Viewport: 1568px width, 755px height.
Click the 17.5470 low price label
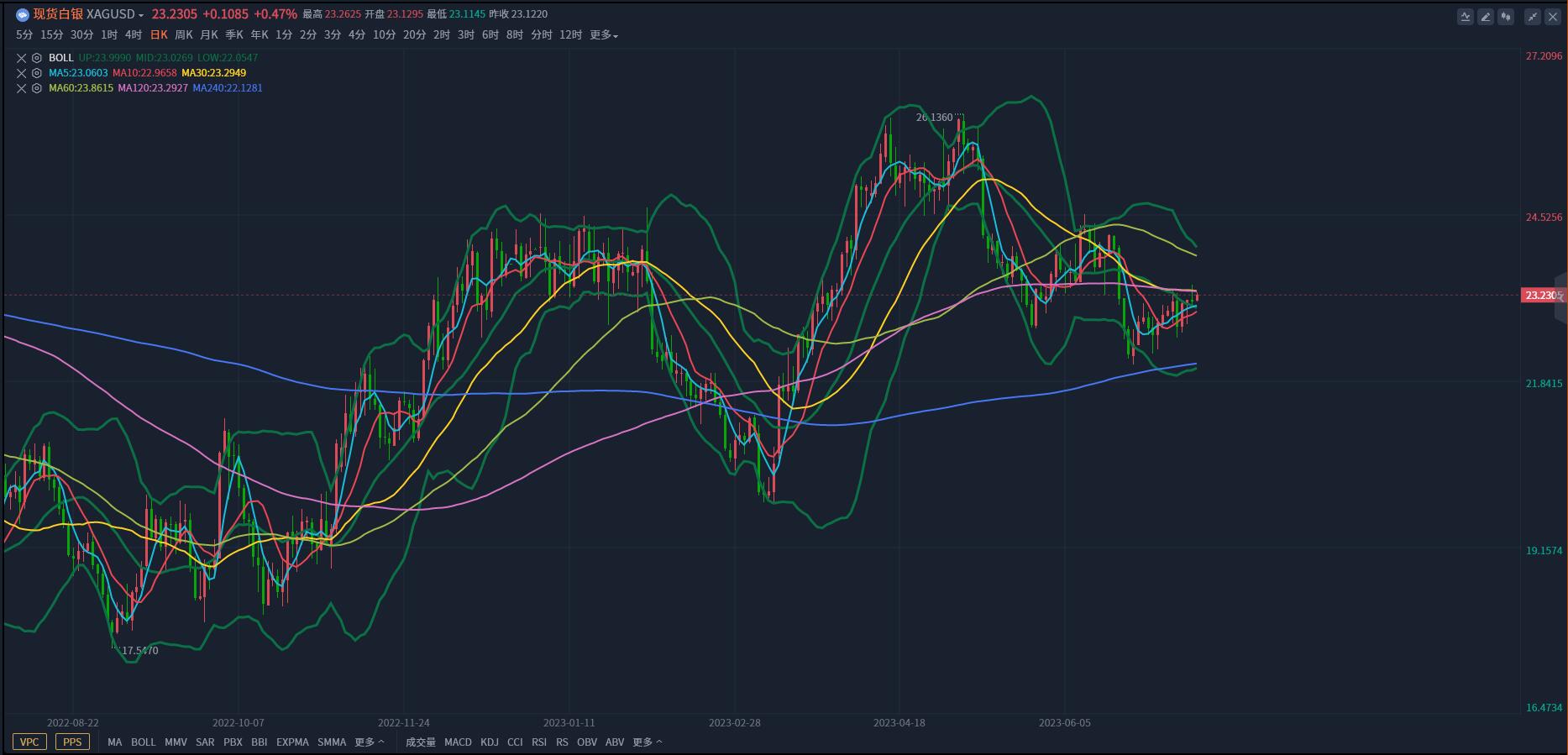pos(140,651)
